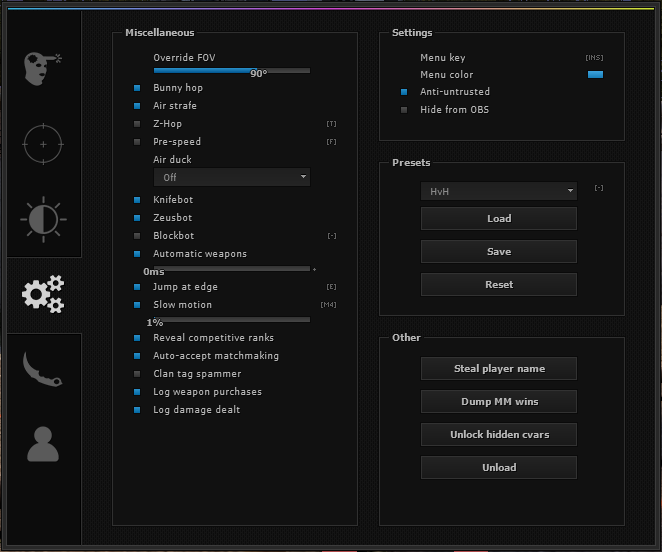
Task: Toggle the Hide from OBS checkbox
Action: pos(404,110)
